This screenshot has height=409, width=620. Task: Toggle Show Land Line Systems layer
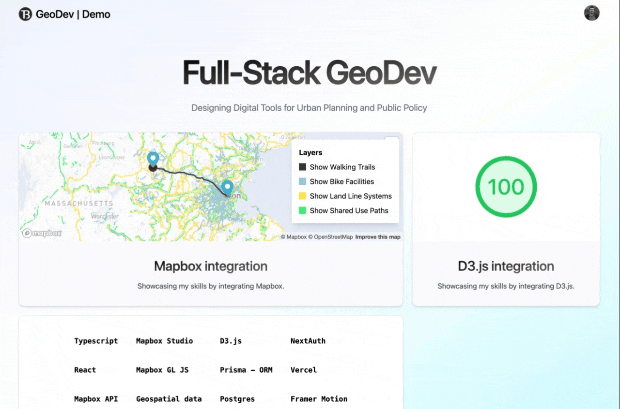(x=345, y=196)
